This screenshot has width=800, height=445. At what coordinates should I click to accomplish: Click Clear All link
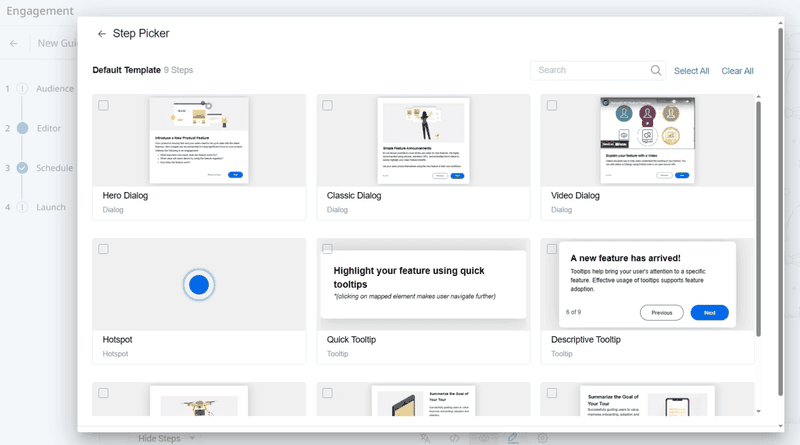[x=737, y=71]
